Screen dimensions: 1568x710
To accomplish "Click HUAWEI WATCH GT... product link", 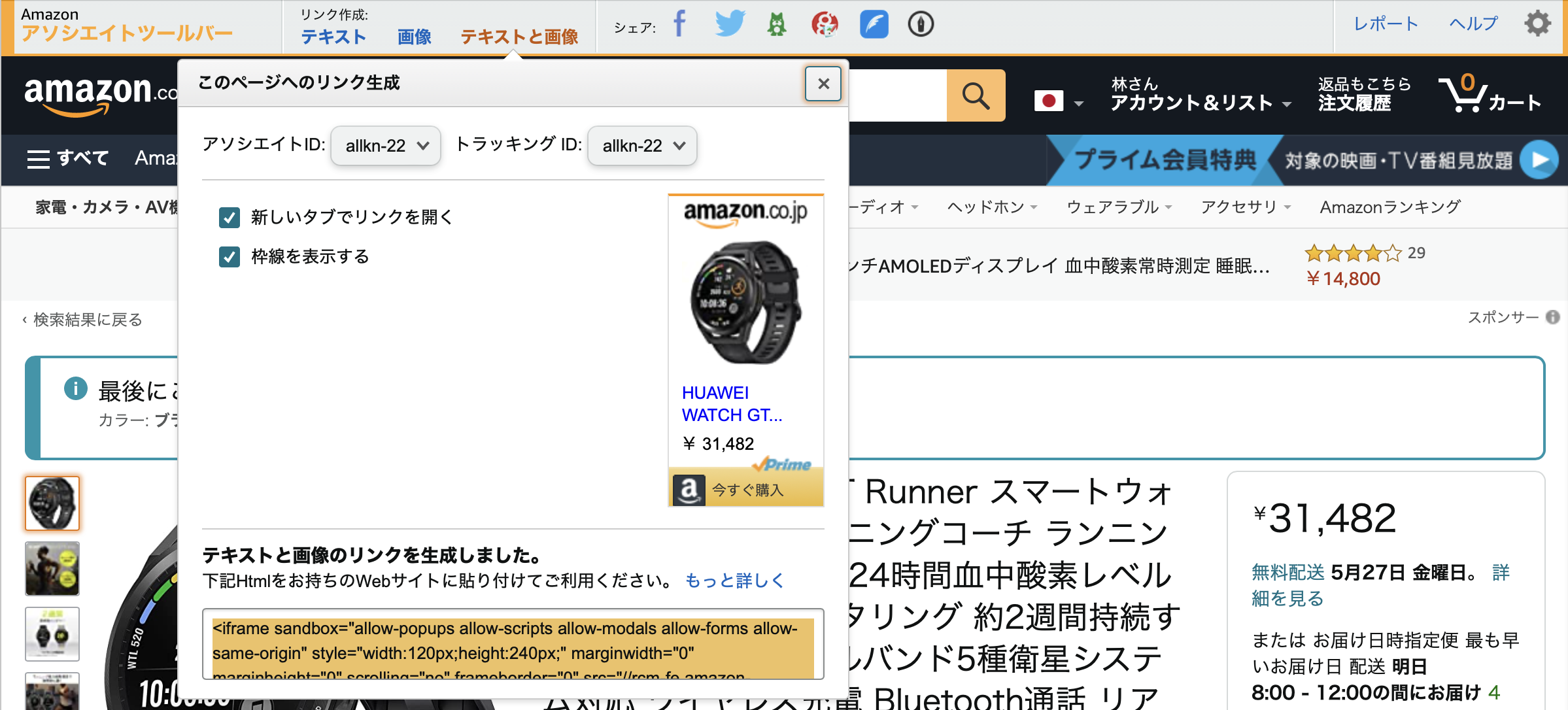I will [x=732, y=404].
